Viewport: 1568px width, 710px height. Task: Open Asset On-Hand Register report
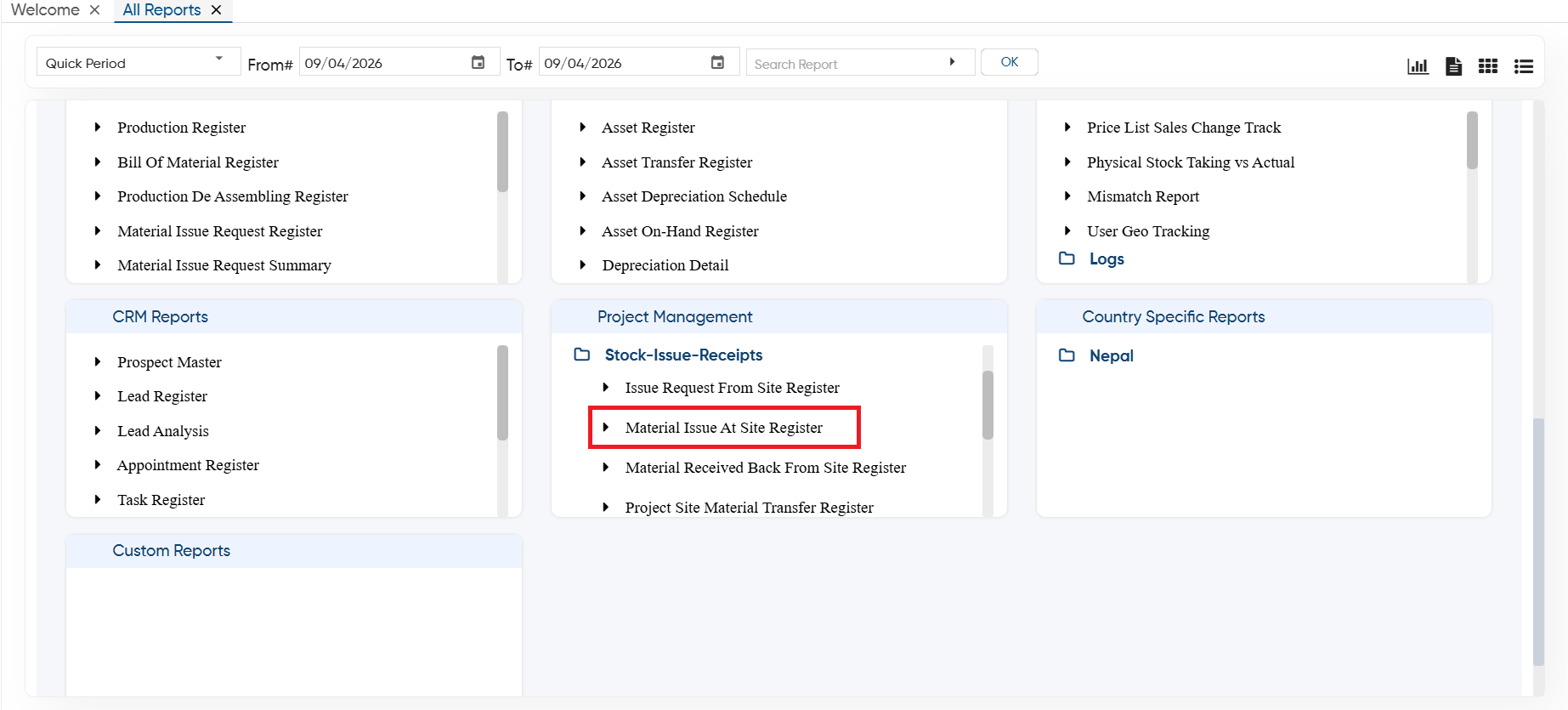(680, 231)
